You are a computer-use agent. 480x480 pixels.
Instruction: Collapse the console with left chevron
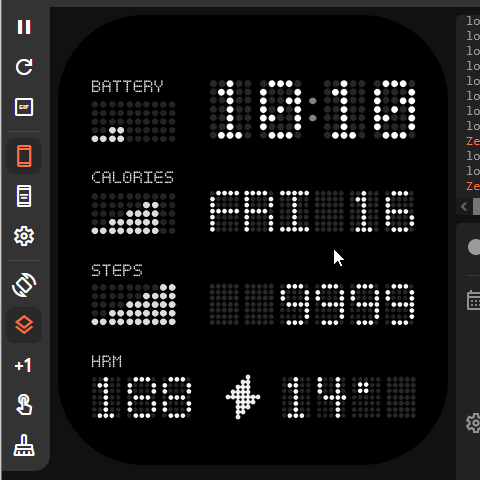pyautogui.click(x=464, y=207)
